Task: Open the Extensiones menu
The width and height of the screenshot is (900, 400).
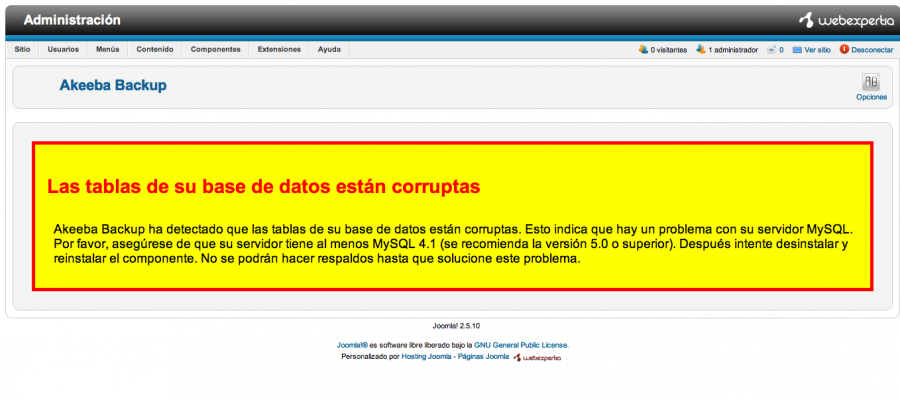Action: 280,49
